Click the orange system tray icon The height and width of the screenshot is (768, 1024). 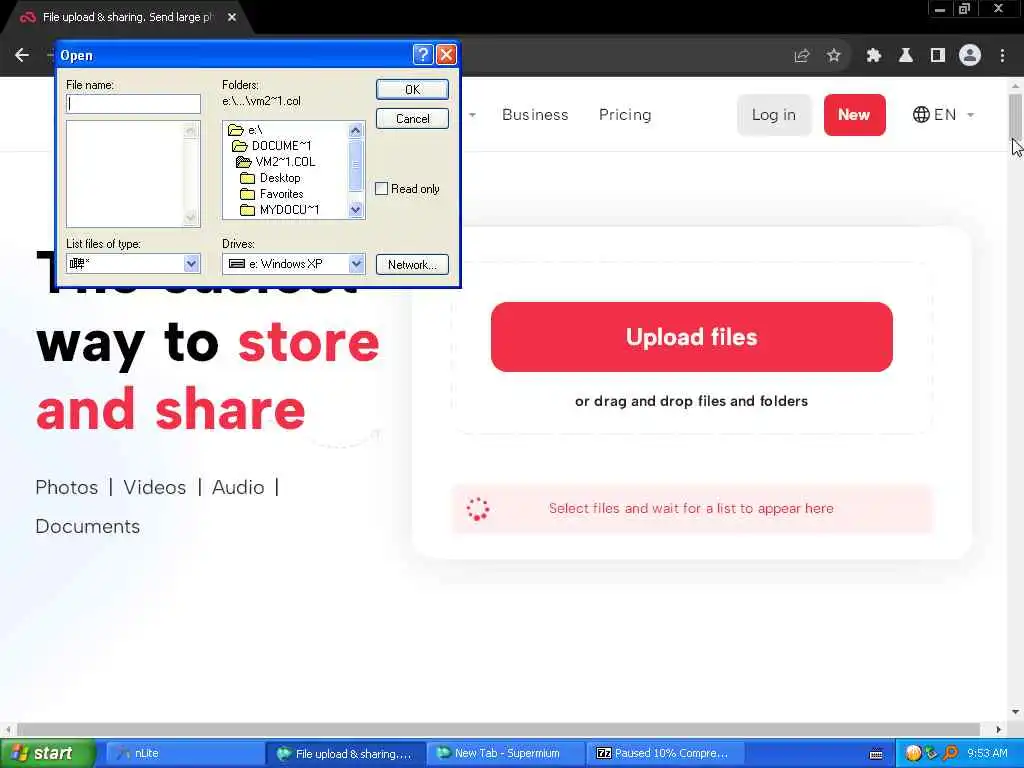click(x=914, y=754)
